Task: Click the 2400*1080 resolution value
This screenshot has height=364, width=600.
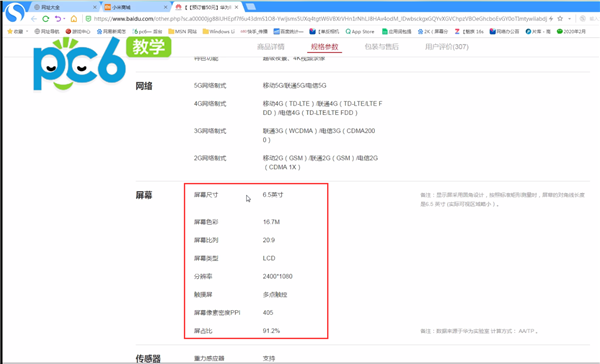Action: point(277,276)
